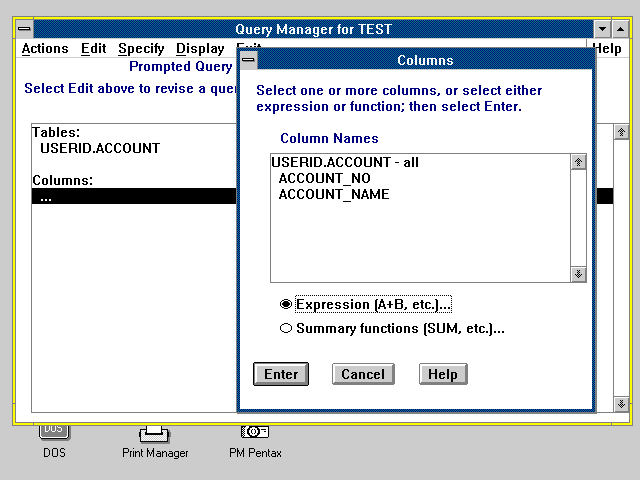Select the Expression (A+B, etc.) radio option
This screenshot has width=640, height=480.
286,304
